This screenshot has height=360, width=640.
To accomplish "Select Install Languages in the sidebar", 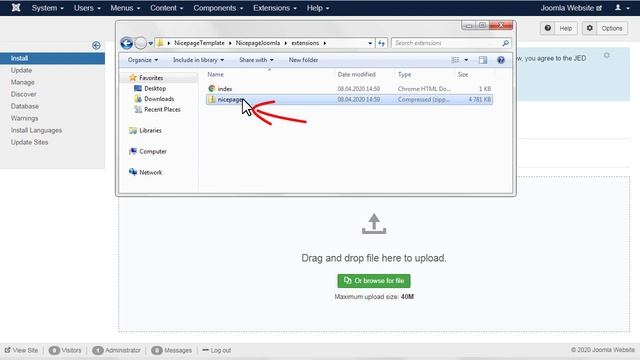I will (36, 130).
